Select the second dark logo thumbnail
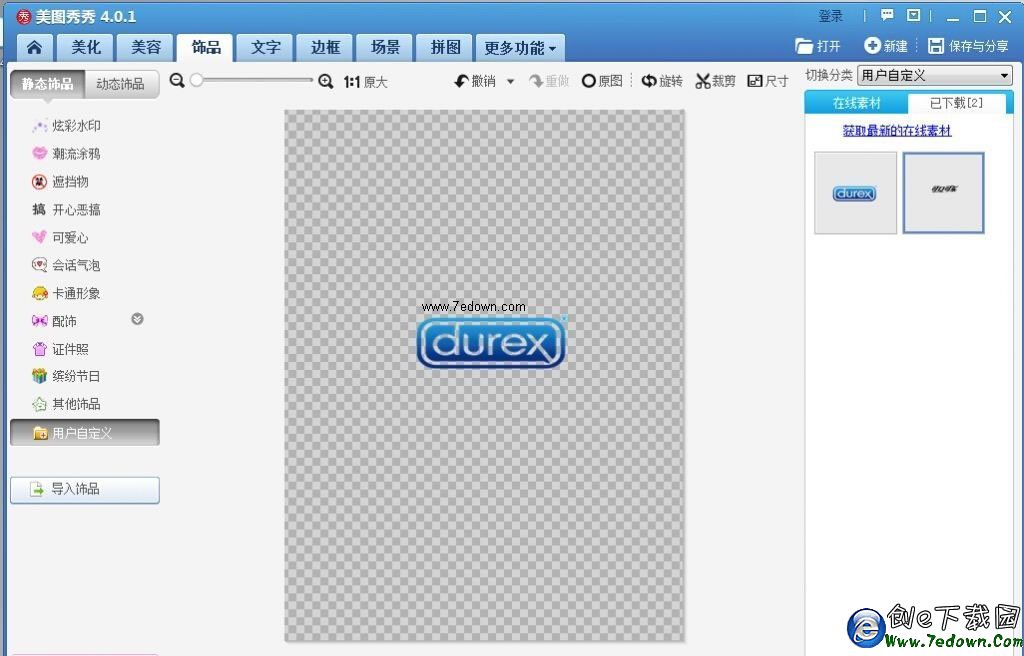The width and height of the screenshot is (1024, 656). 944,193
